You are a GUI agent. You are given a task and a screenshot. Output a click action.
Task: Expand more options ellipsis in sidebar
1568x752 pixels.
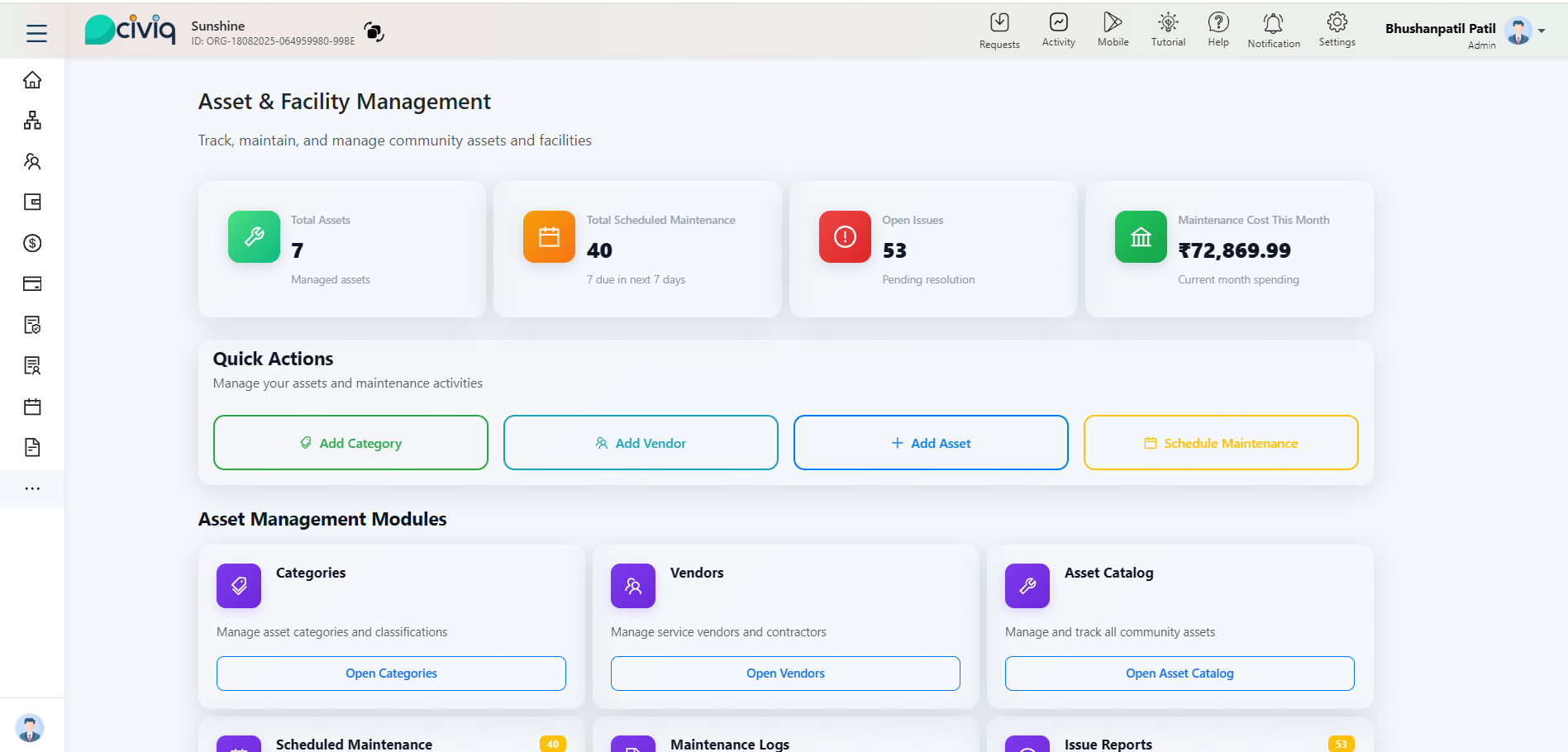(32, 488)
